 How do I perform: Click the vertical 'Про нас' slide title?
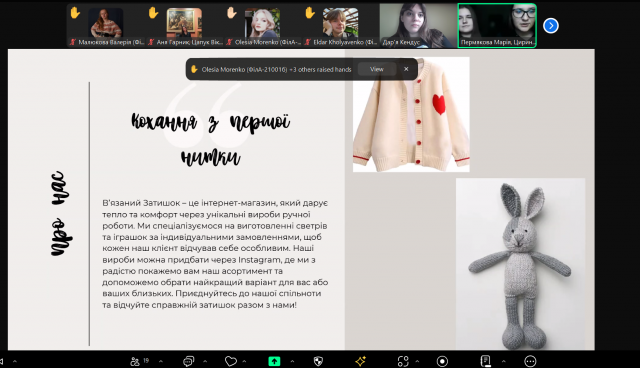tap(61, 214)
